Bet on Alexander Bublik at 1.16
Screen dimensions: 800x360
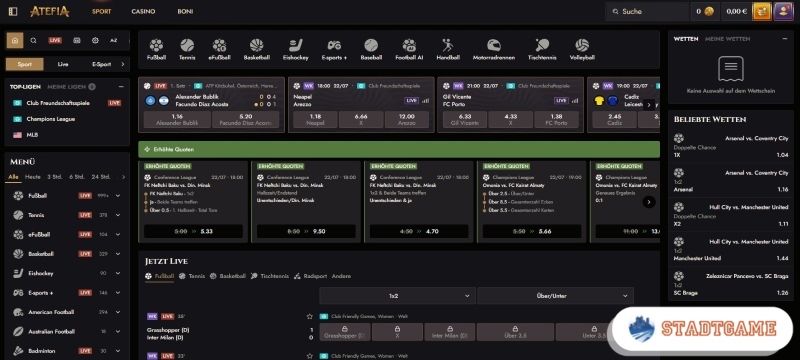pyautogui.click(x=177, y=119)
